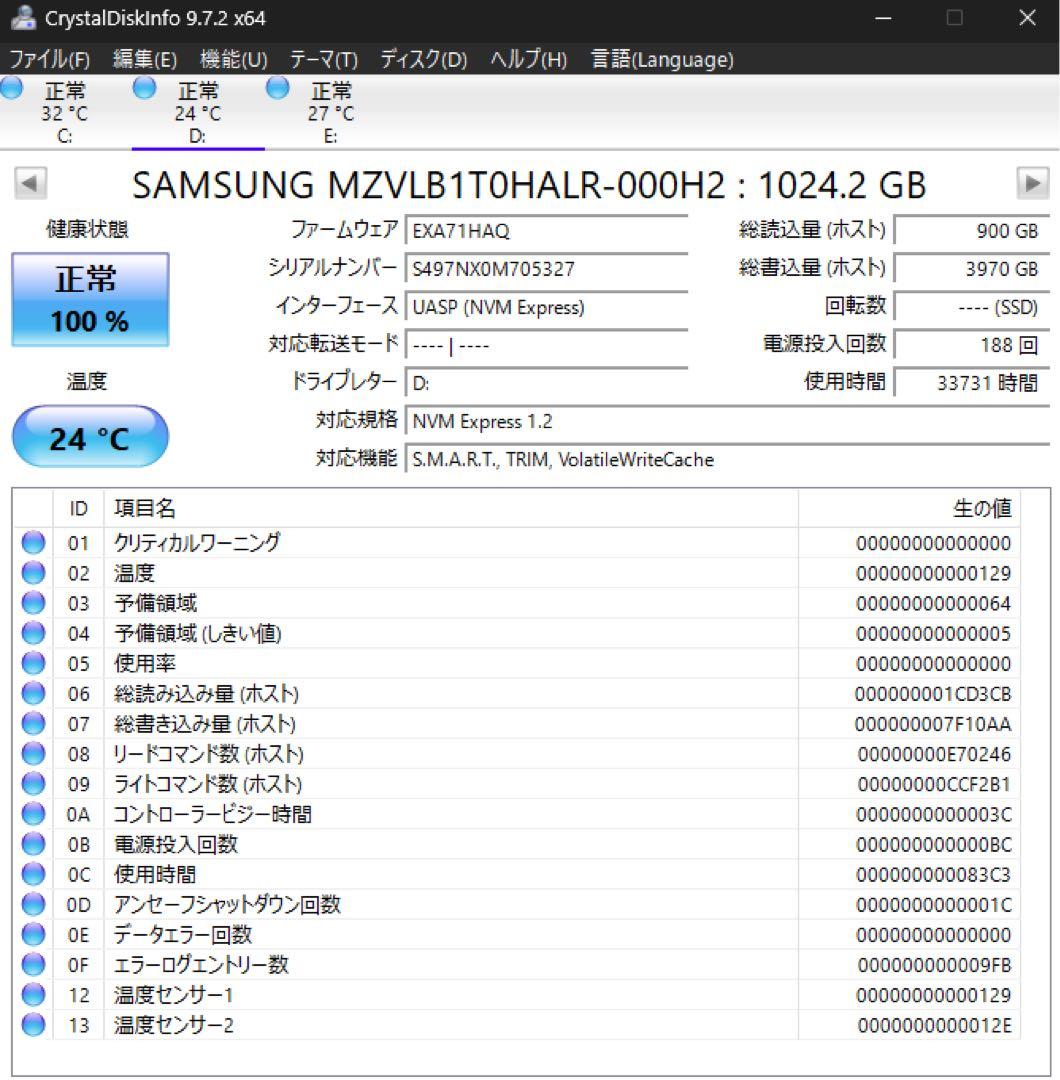Click the CrystalDiskInfo title bar icon
The width and height of the screenshot is (1060, 1080).
(22, 18)
